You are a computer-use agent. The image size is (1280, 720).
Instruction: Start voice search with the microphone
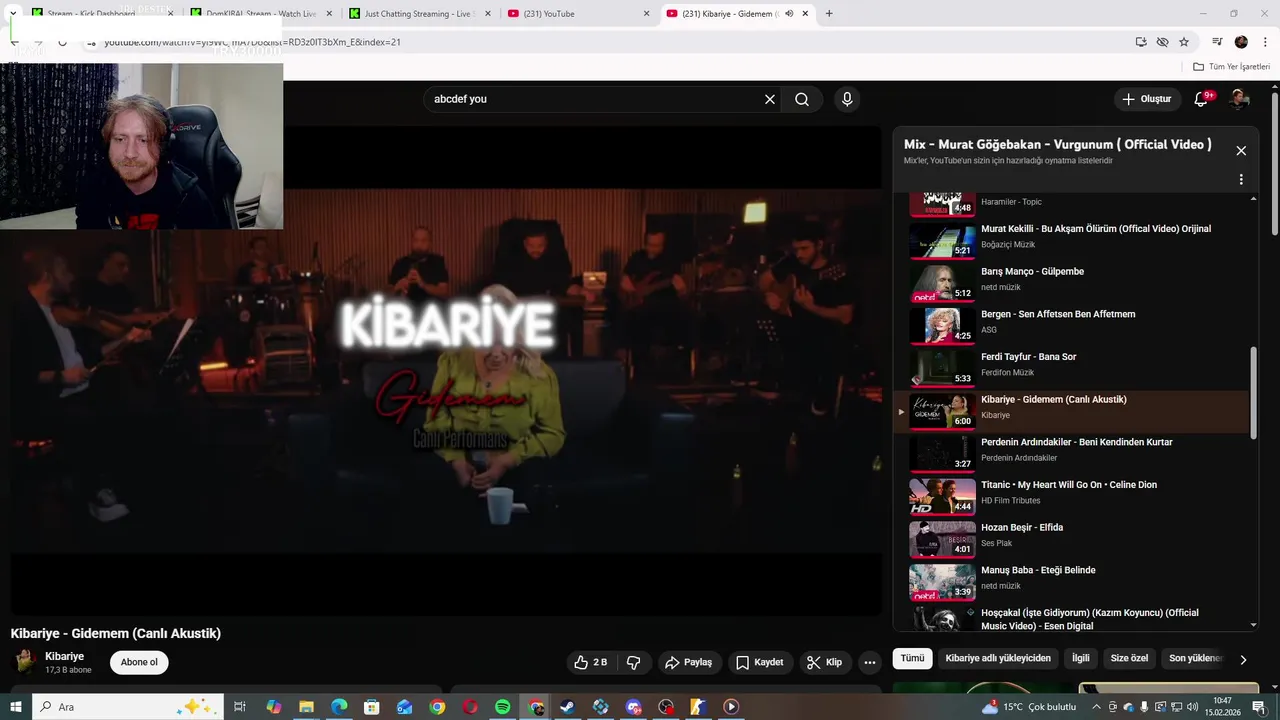click(x=847, y=99)
